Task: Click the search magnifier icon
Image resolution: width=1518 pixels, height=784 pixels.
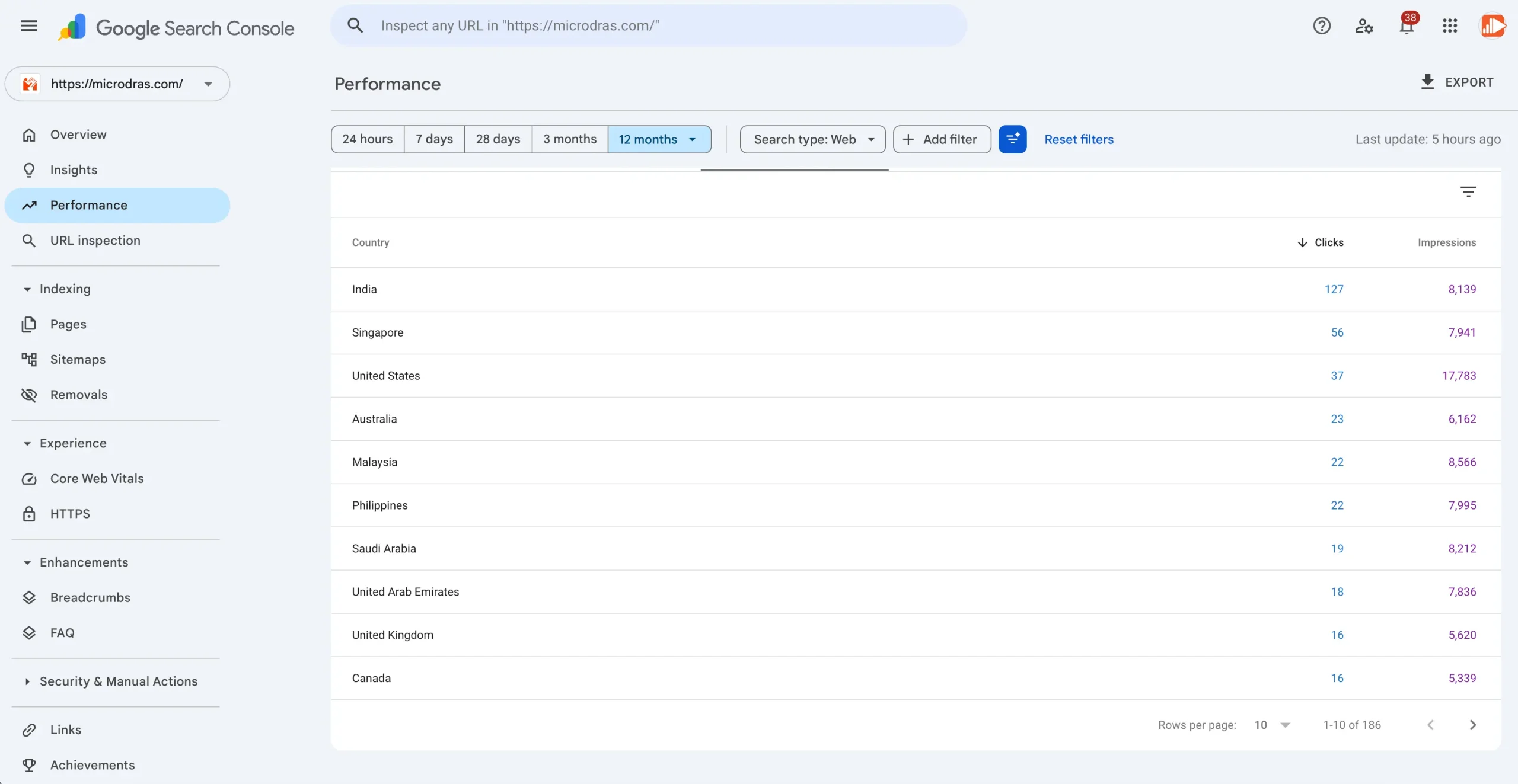Action: tap(355, 25)
